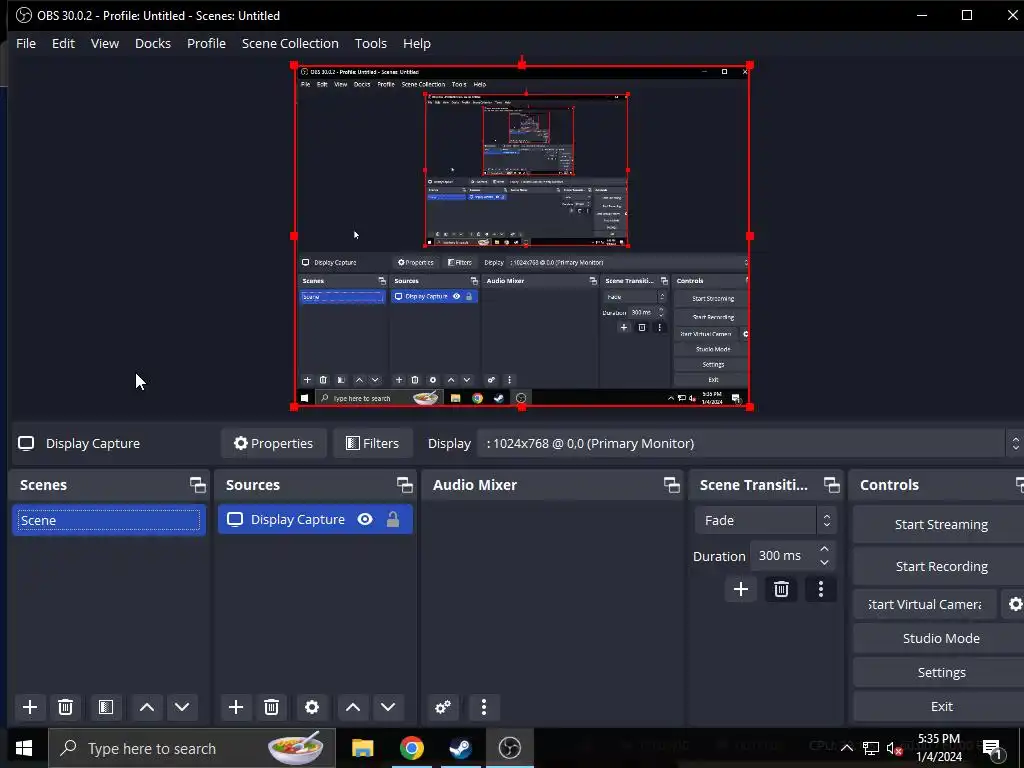Open the Windows Start menu
Screen dimensions: 1024x768
(24, 748)
